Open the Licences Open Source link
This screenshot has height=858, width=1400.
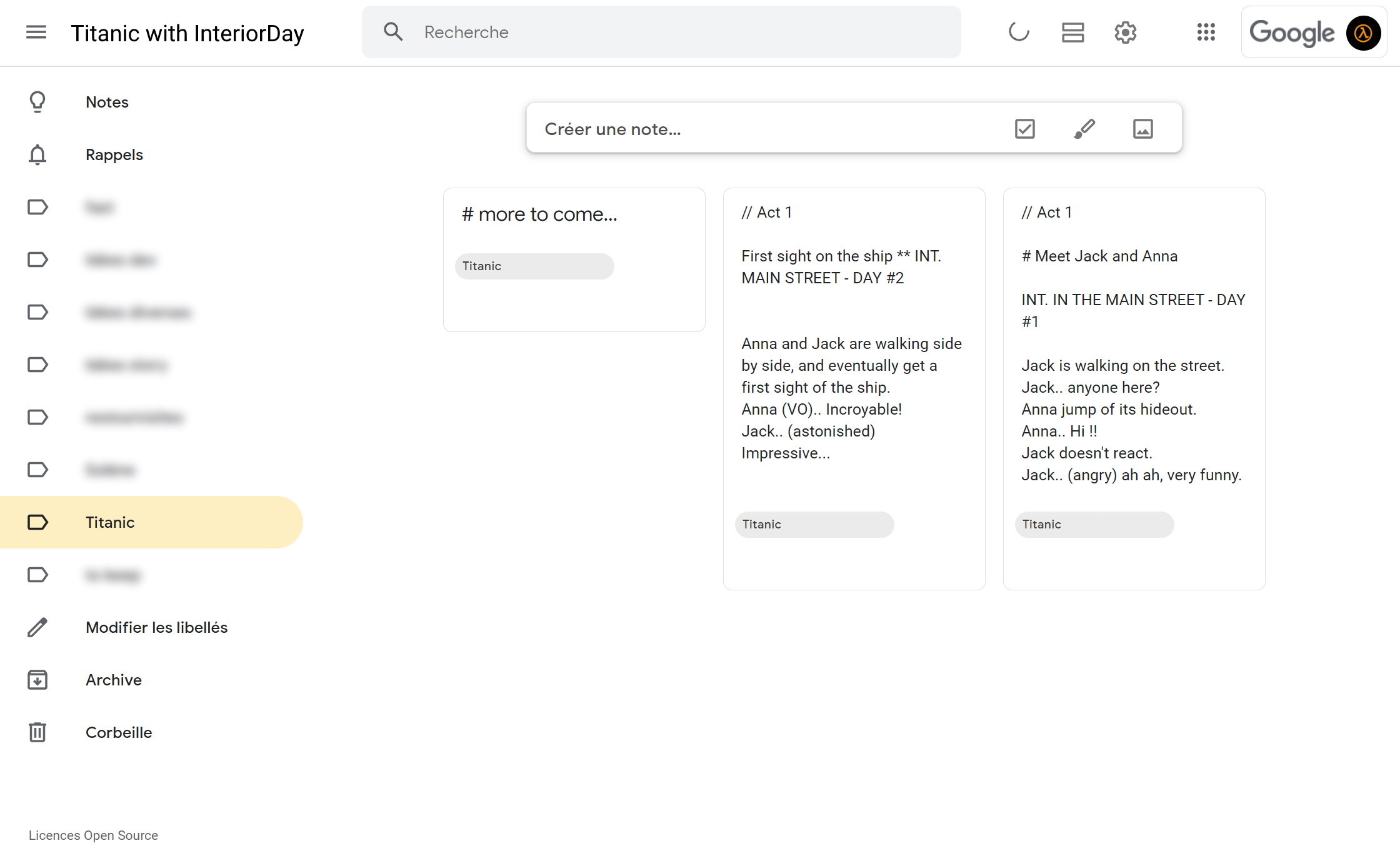click(93, 835)
